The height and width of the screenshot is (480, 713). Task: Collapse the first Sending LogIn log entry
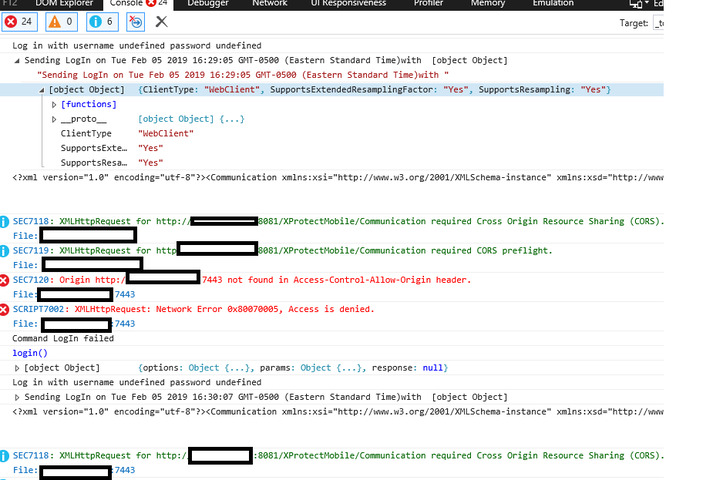pyautogui.click(x=16, y=61)
